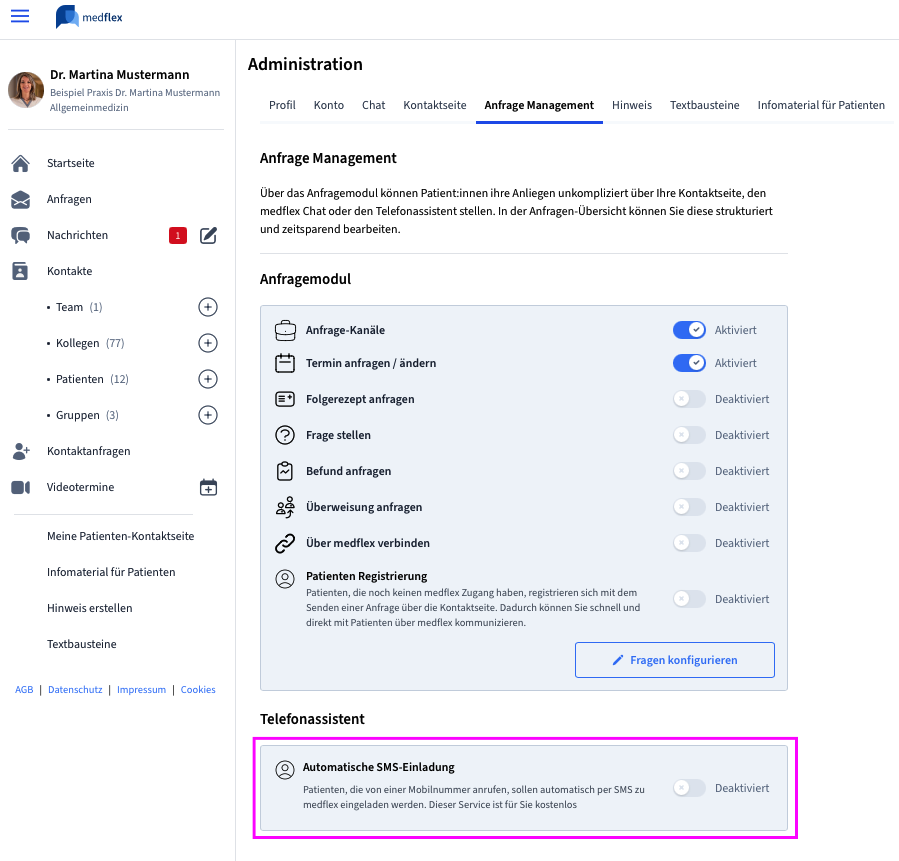The image size is (899, 861).
Task: Disable the Anfrage-Kanäle toggle
Action: [x=689, y=330]
